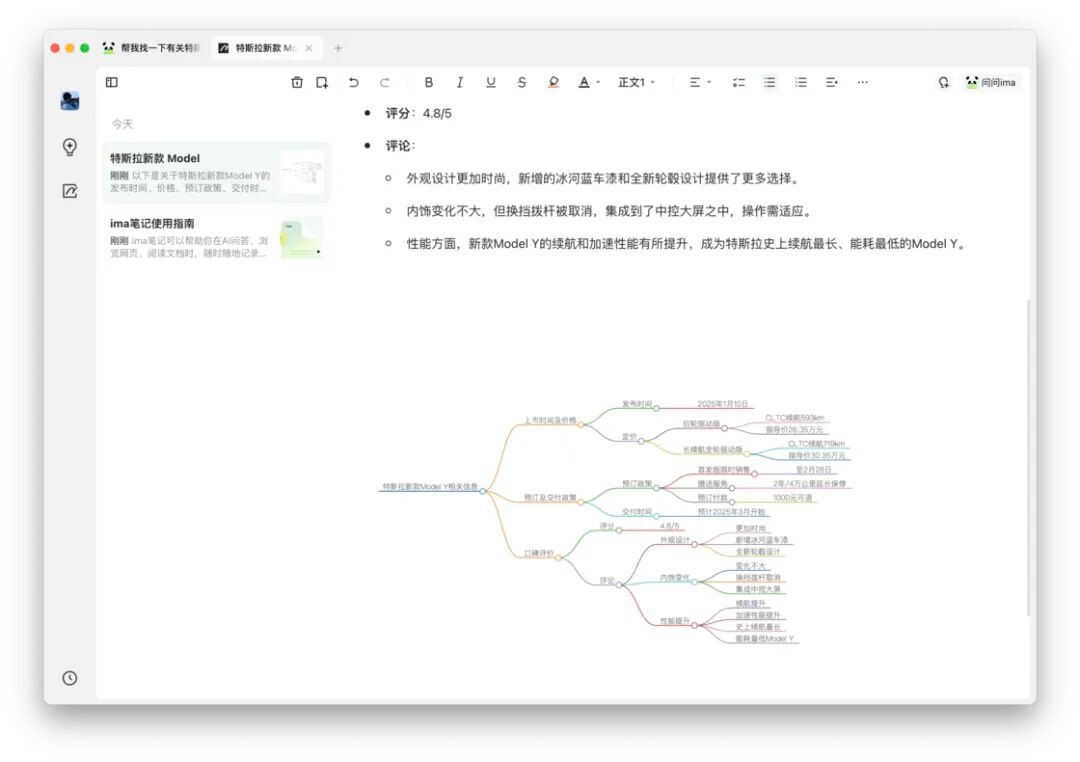Toggle strikethrough formatting
The width and height of the screenshot is (1080, 762).
pyautogui.click(x=521, y=82)
